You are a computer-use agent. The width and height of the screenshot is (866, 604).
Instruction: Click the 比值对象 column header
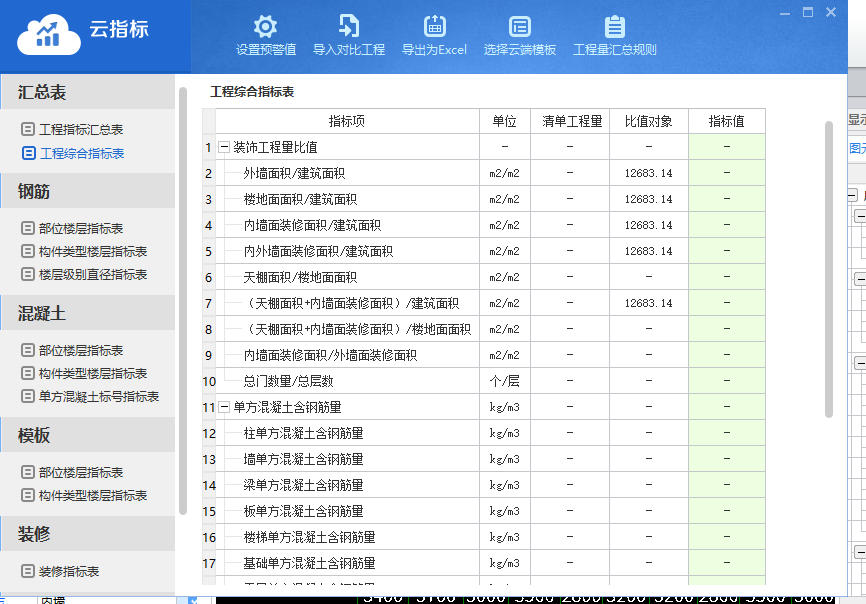click(648, 121)
